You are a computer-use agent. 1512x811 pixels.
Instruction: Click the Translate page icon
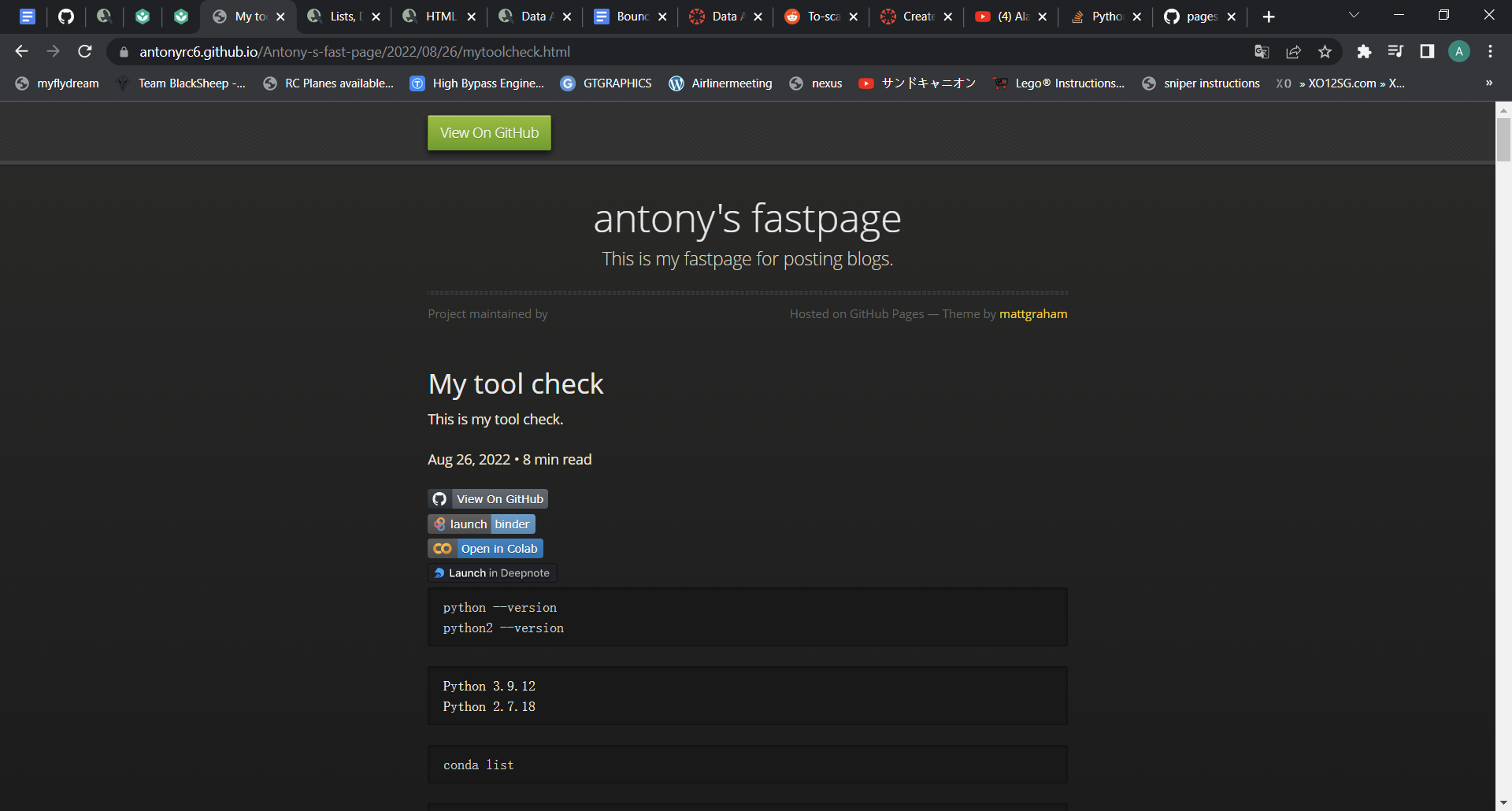[x=1262, y=51]
